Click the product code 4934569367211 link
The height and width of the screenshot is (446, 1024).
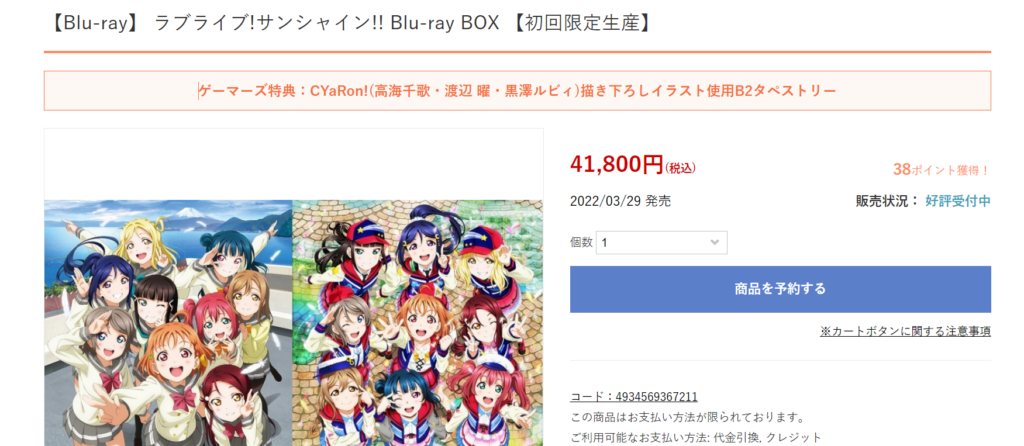pyautogui.click(x=633, y=396)
